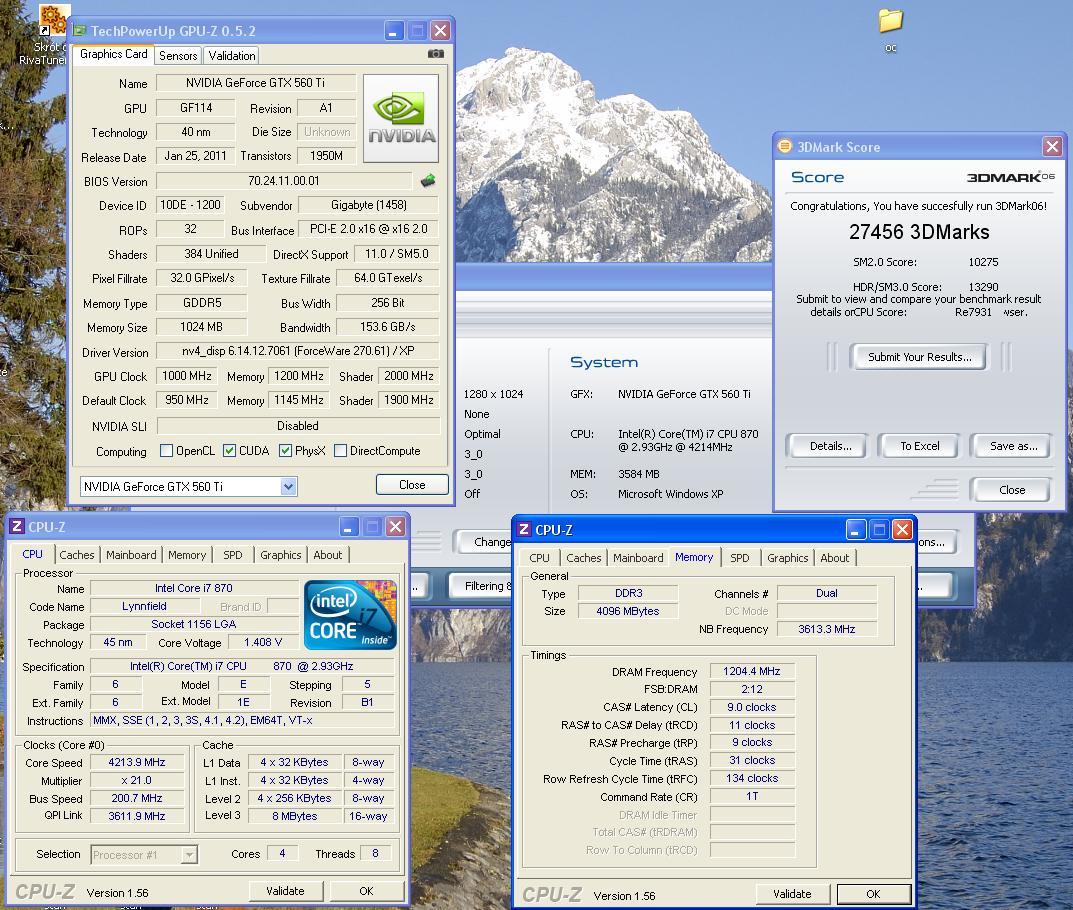Click Validate in the left CPU-Z window
Screen dimensions: 1073x910
tap(285, 891)
